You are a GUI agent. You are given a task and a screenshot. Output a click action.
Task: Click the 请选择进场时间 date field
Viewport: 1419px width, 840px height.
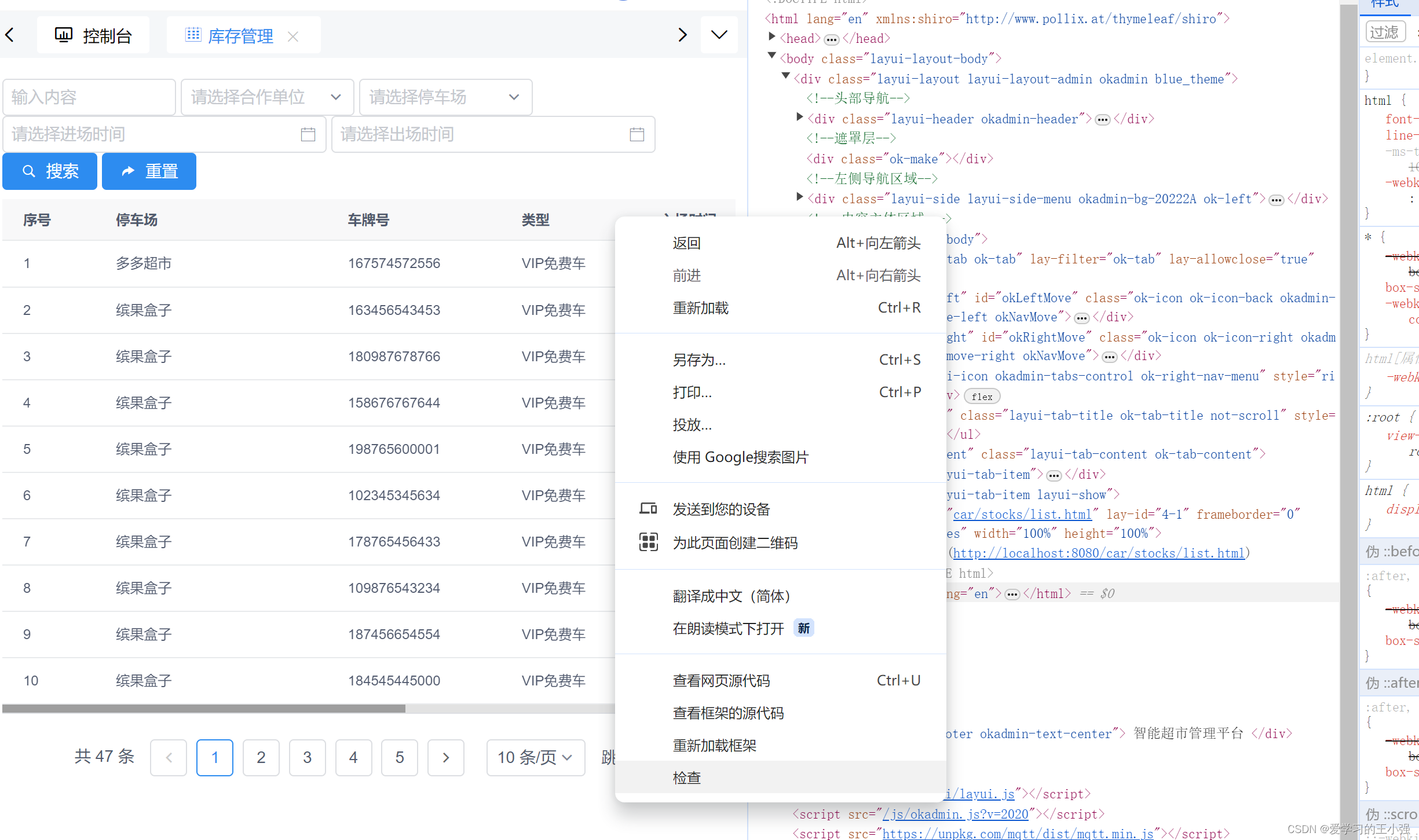tap(164, 134)
